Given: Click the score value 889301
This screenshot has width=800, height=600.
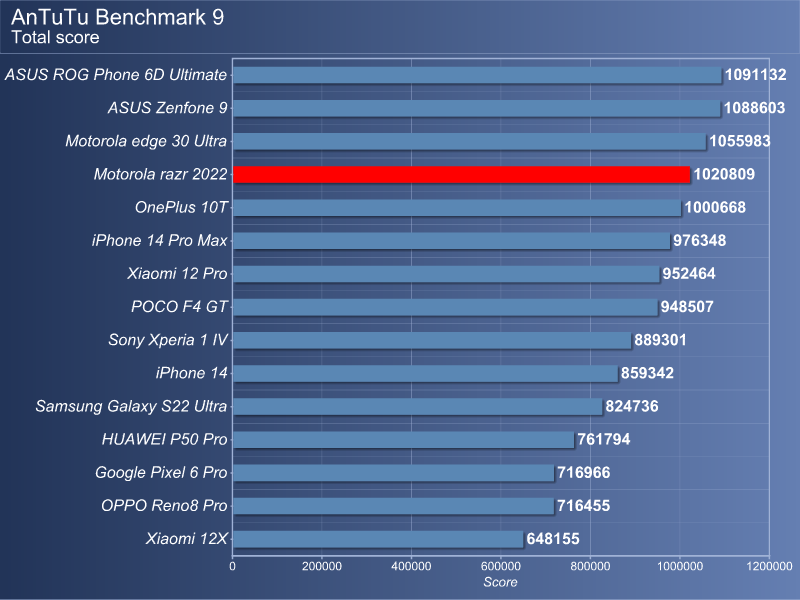Looking at the screenshot, I should pyautogui.click(x=660, y=340).
